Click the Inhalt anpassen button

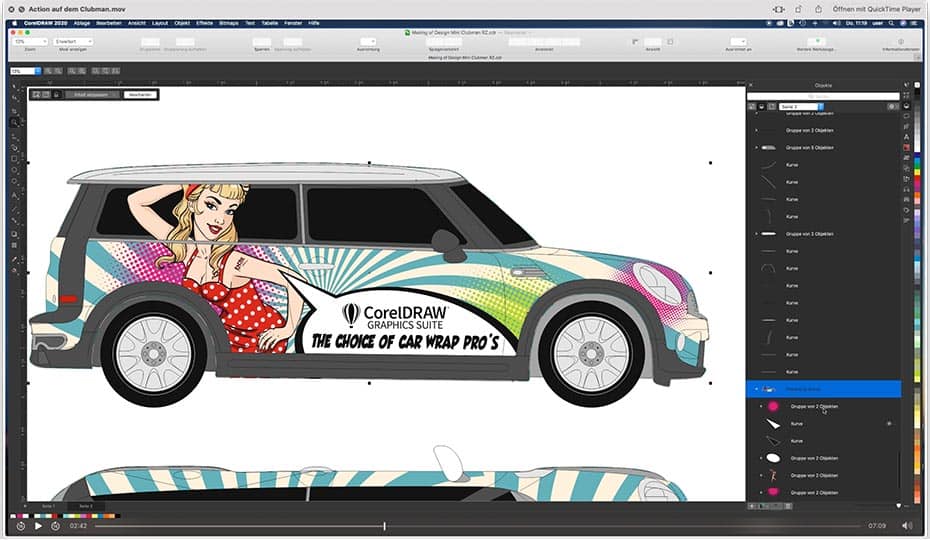coord(91,94)
